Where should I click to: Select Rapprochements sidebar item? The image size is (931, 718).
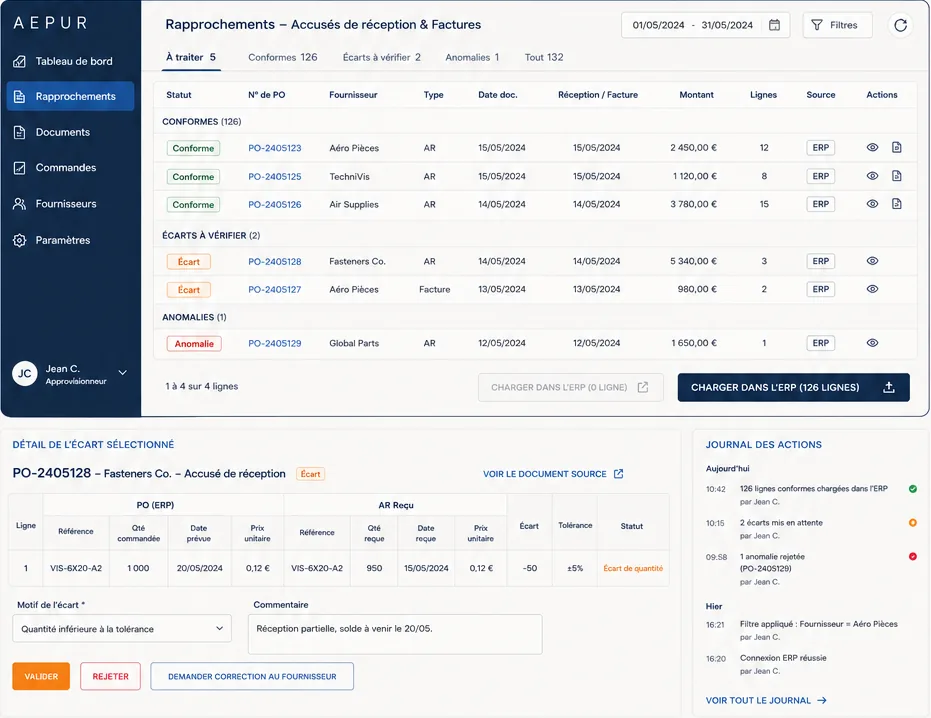(71, 96)
